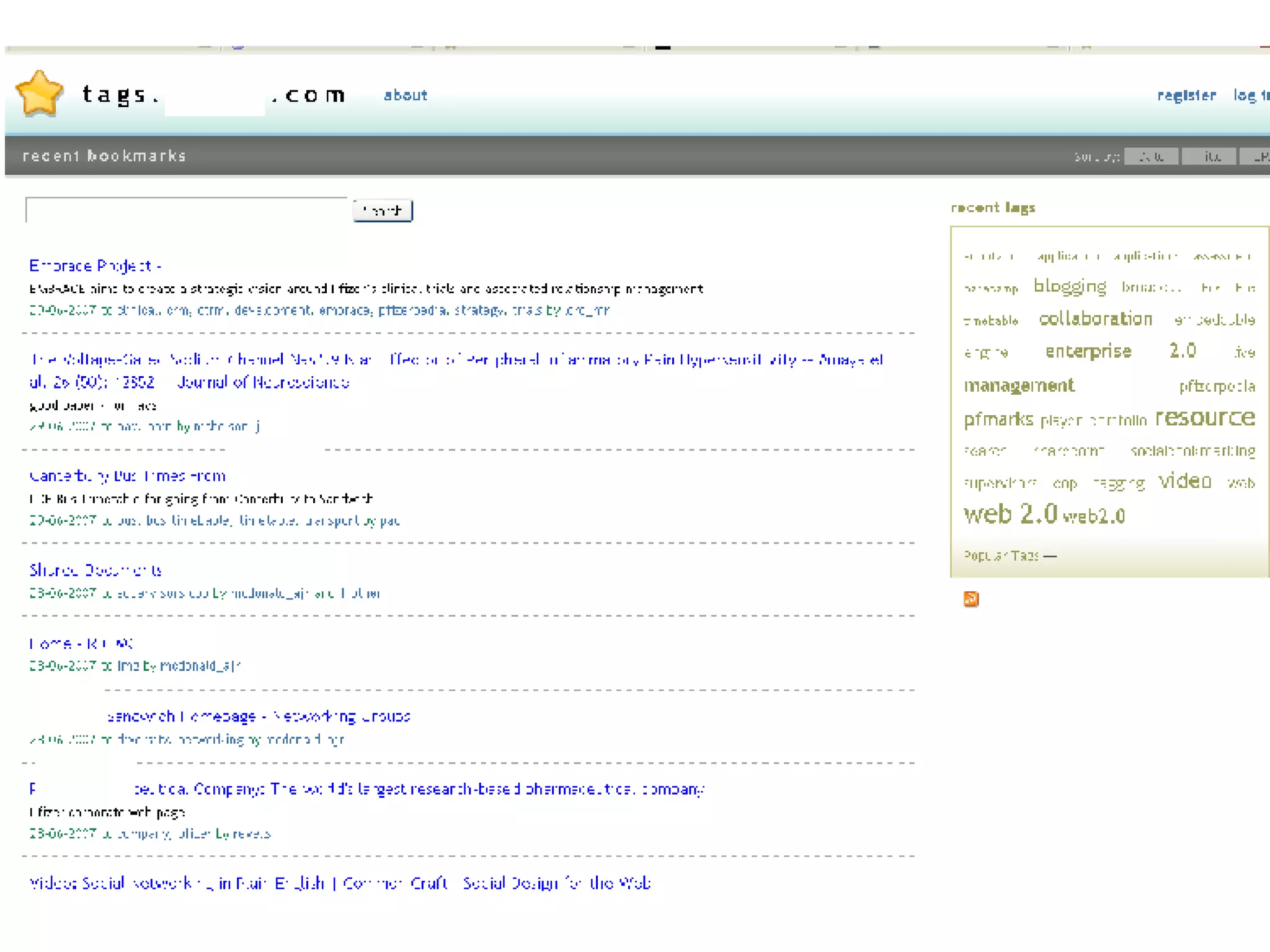Click the orange RSS feed icon
This screenshot has height=952, width=1270.
click(x=970, y=599)
